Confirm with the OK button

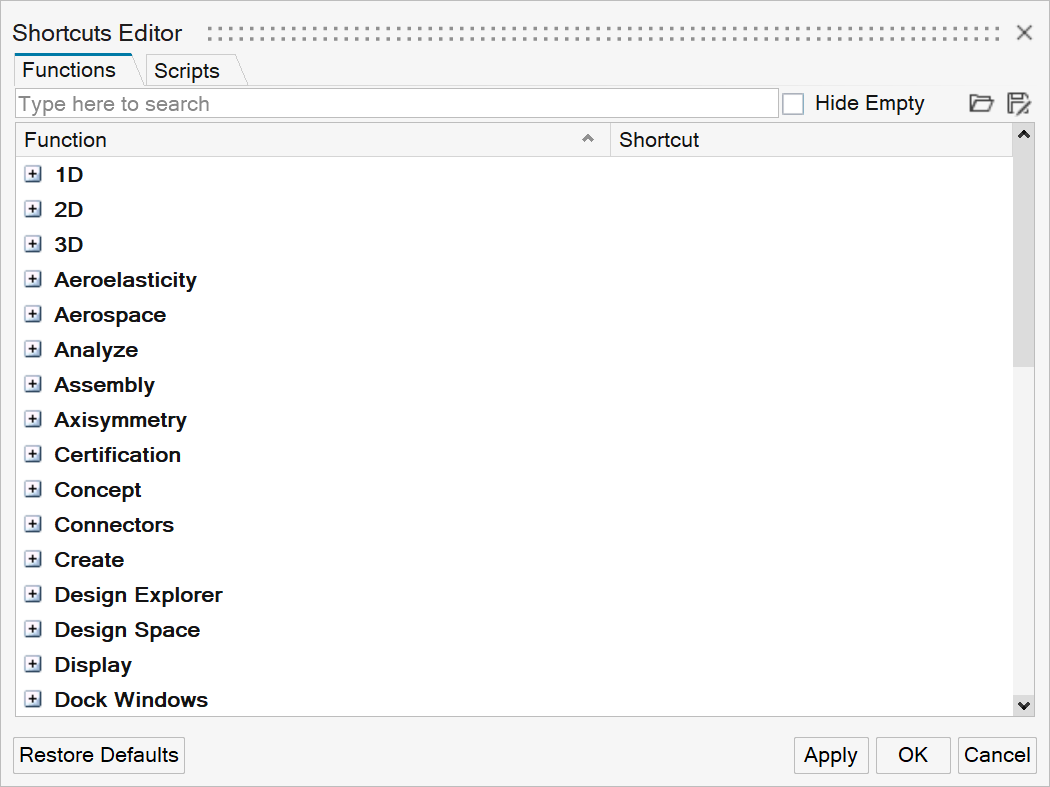point(912,755)
